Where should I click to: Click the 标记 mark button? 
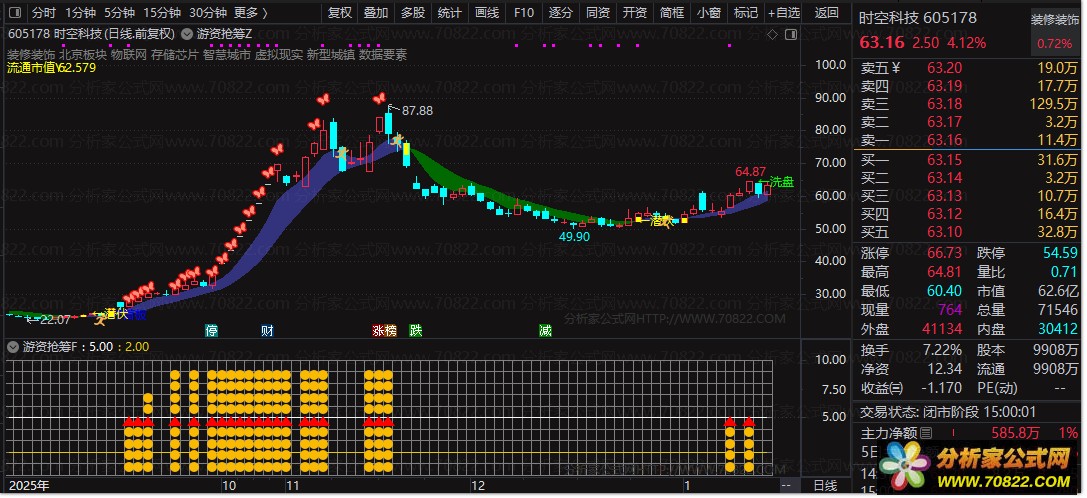(x=745, y=12)
